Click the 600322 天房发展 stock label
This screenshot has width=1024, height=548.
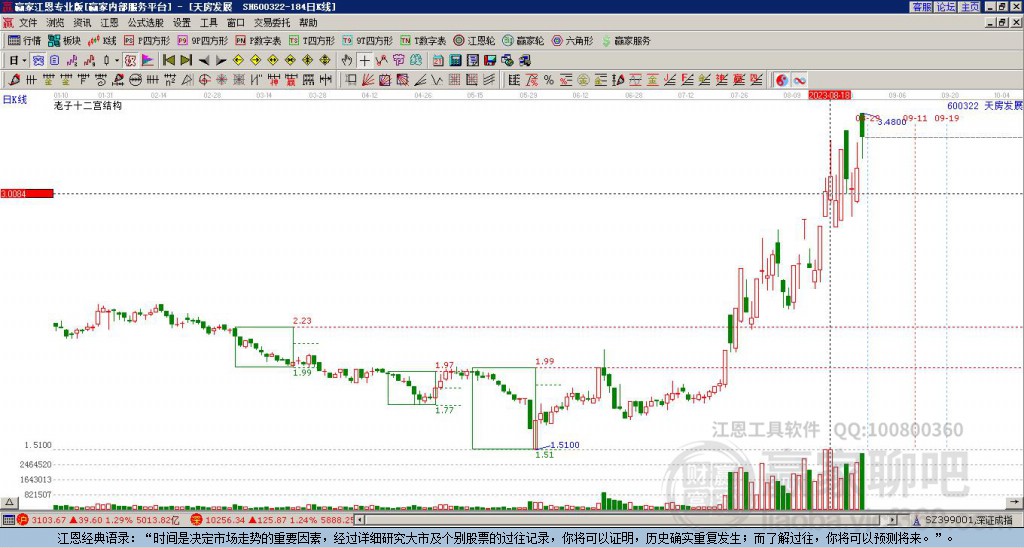(x=985, y=105)
